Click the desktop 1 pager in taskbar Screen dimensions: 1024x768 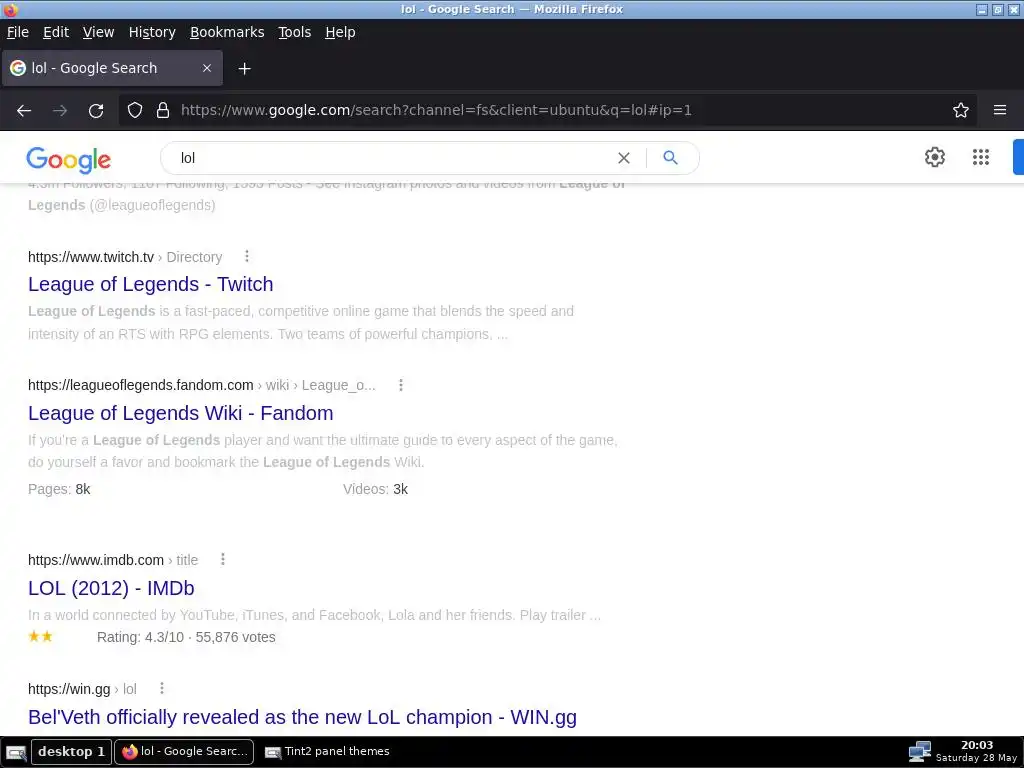click(x=71, y=751)
